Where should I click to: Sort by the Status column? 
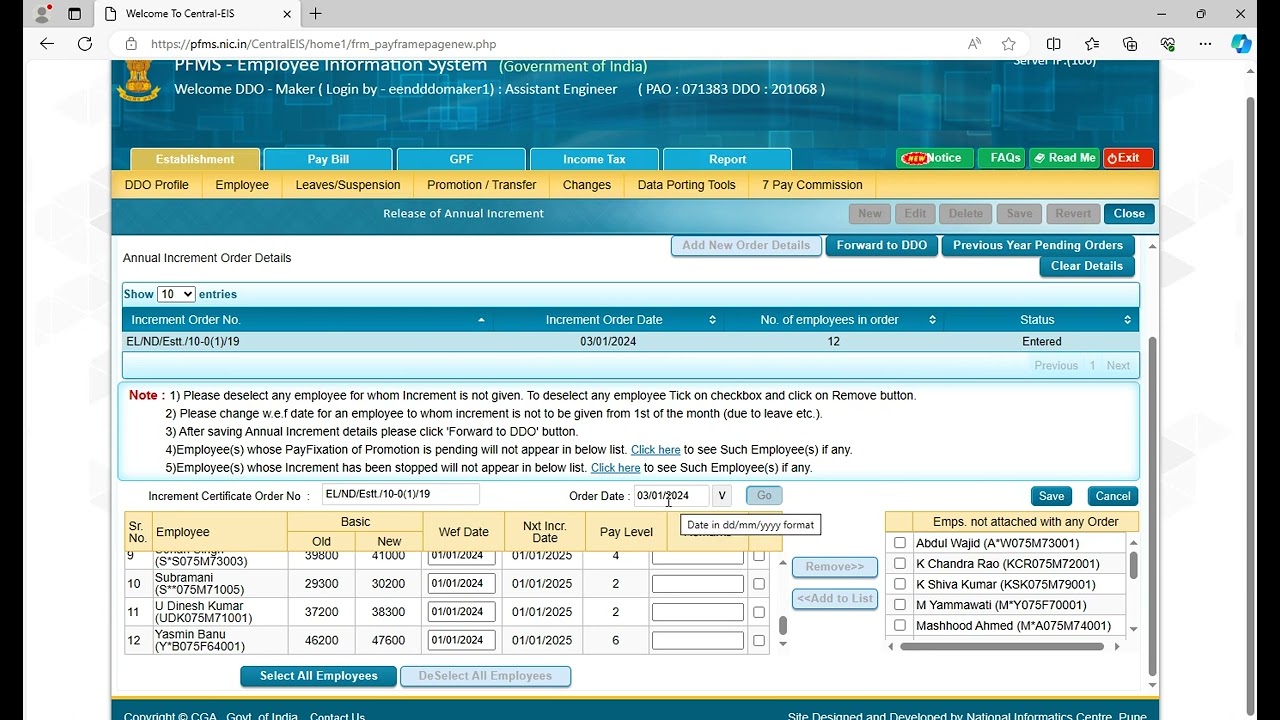1040,320
